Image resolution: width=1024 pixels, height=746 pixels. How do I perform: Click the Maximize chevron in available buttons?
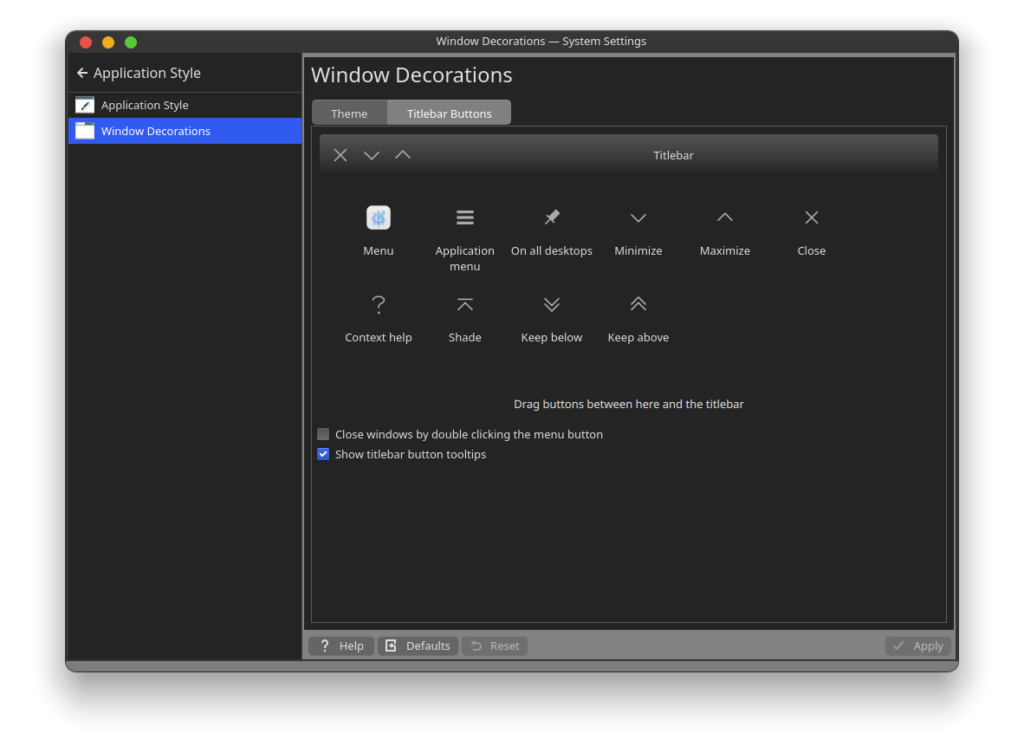(725, 217)
